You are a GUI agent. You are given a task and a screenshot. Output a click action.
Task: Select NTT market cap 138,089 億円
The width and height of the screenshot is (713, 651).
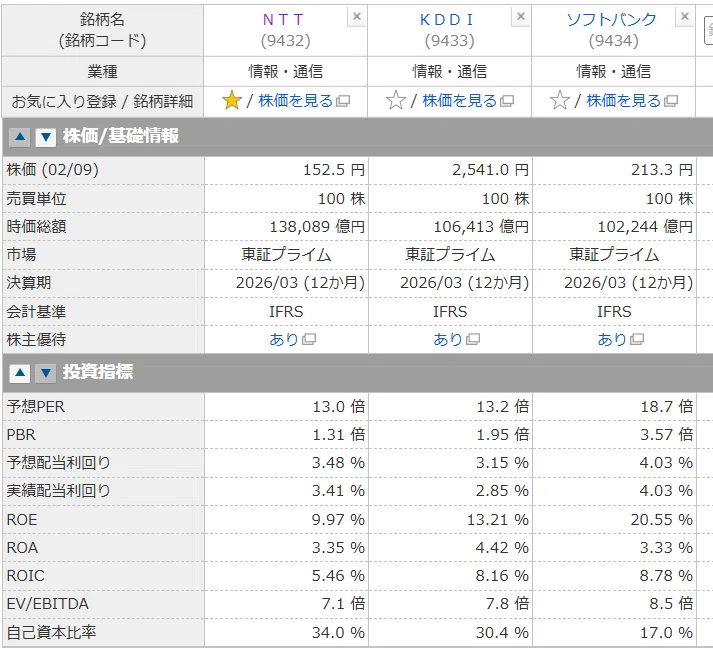point(317,226)
